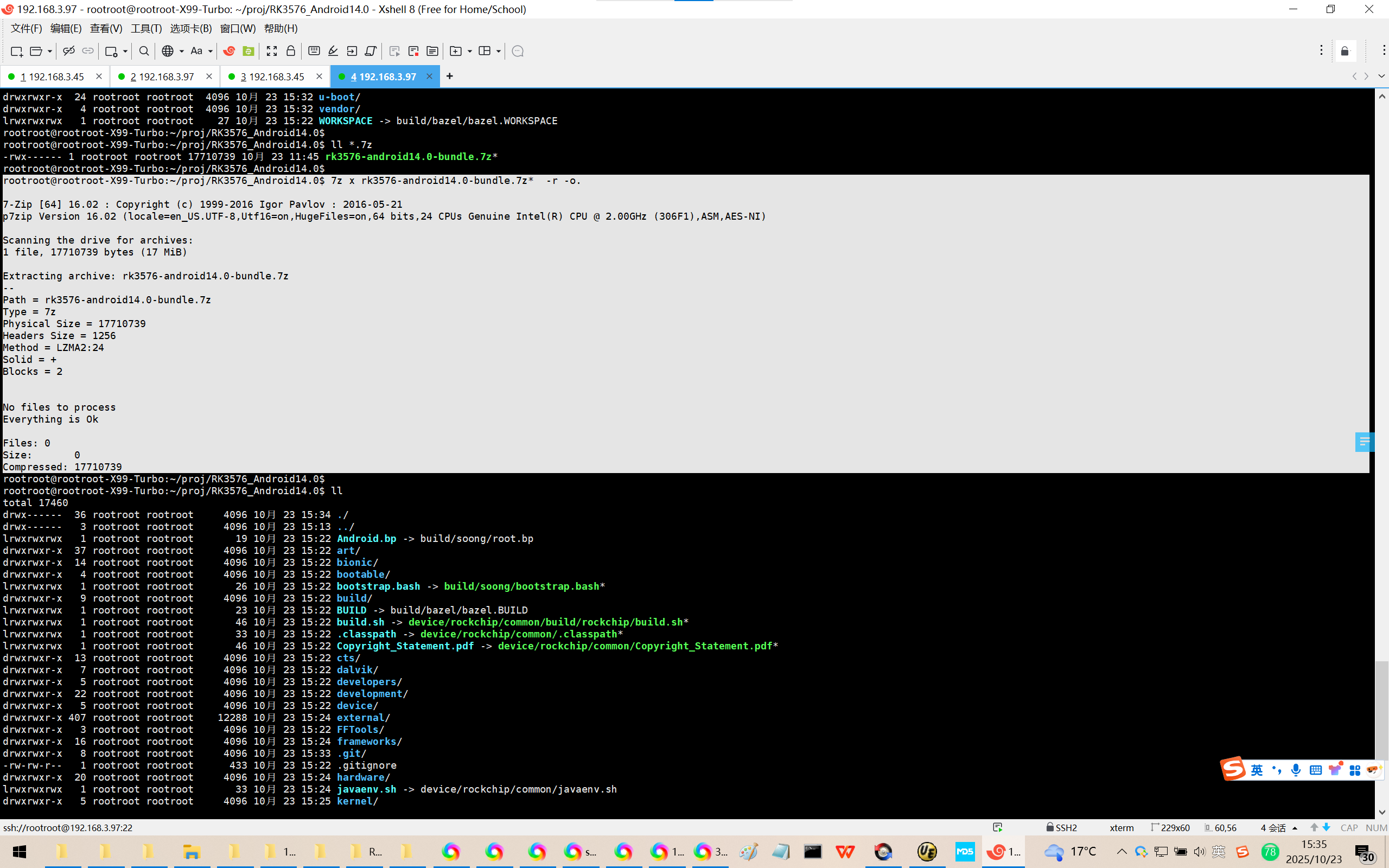Click the chat bubble feedback icon

point(517,51)
